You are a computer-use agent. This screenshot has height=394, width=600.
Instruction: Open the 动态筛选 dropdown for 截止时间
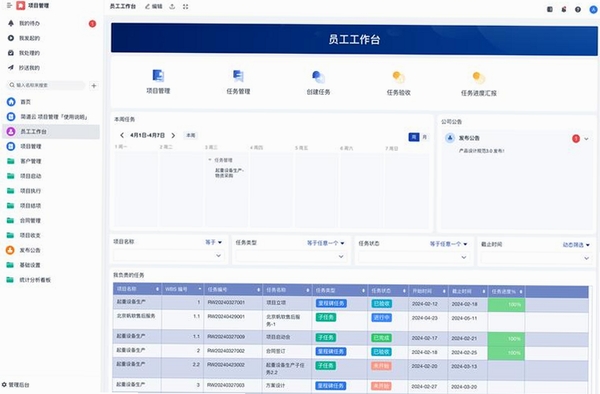click(576, 245)
